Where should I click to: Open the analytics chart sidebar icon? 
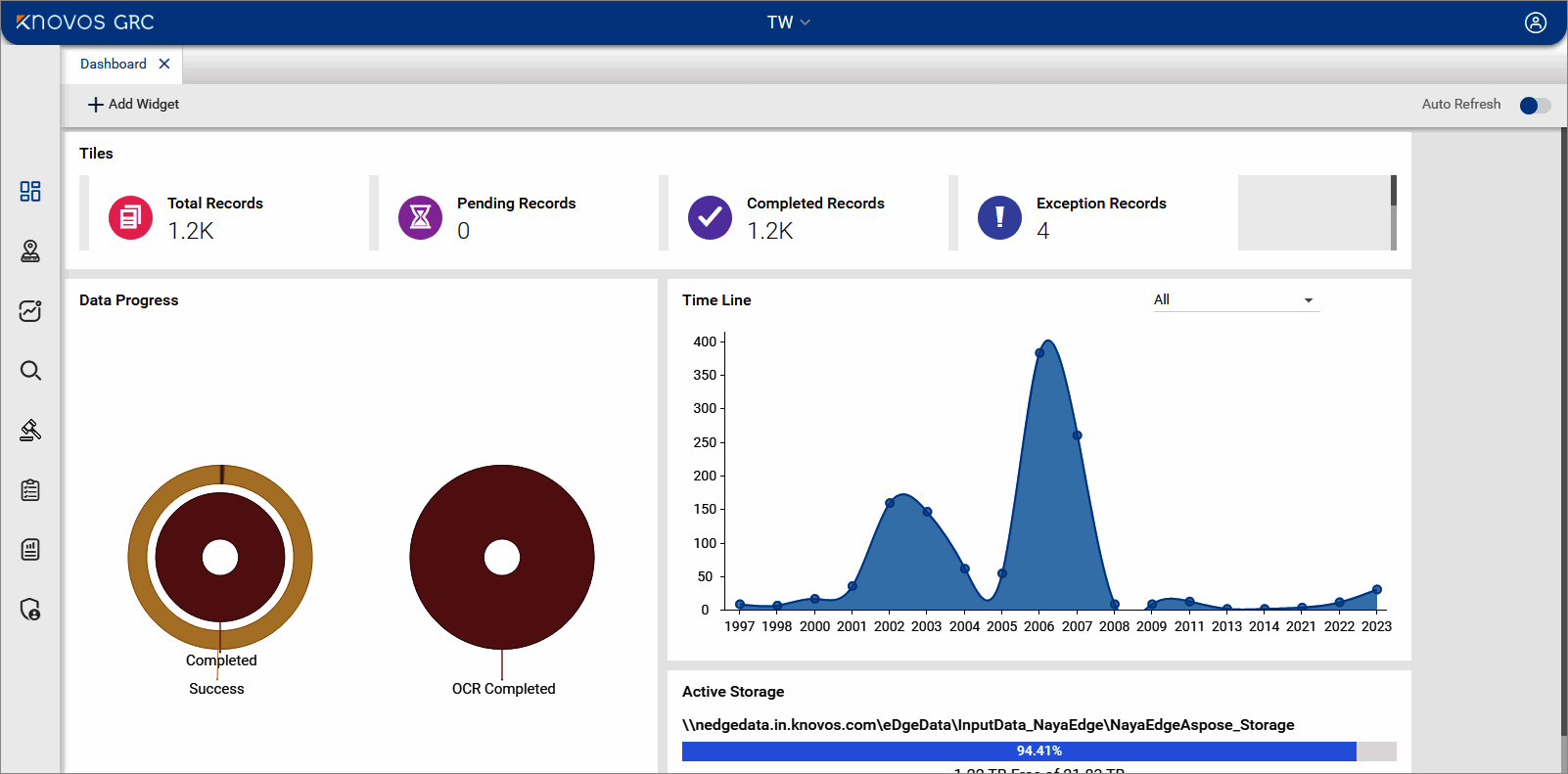(x=30, y=311)
